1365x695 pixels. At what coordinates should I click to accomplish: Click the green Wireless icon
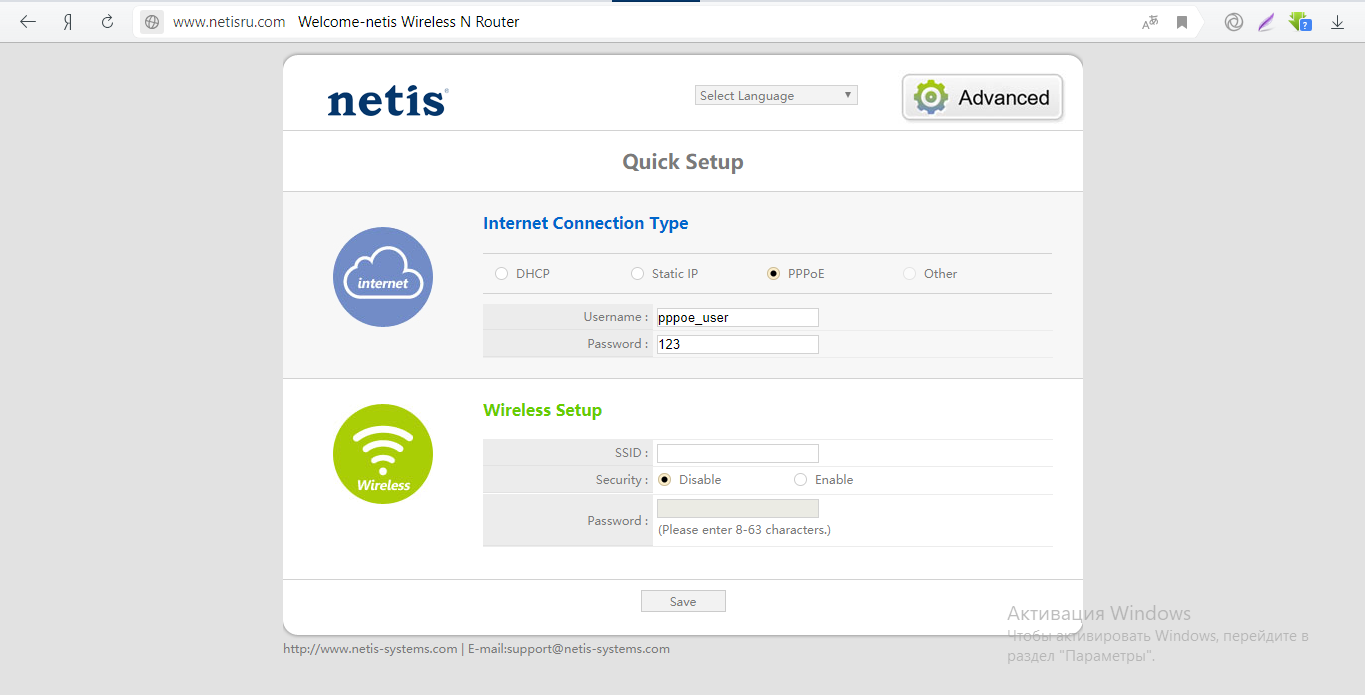click(383, 454)
